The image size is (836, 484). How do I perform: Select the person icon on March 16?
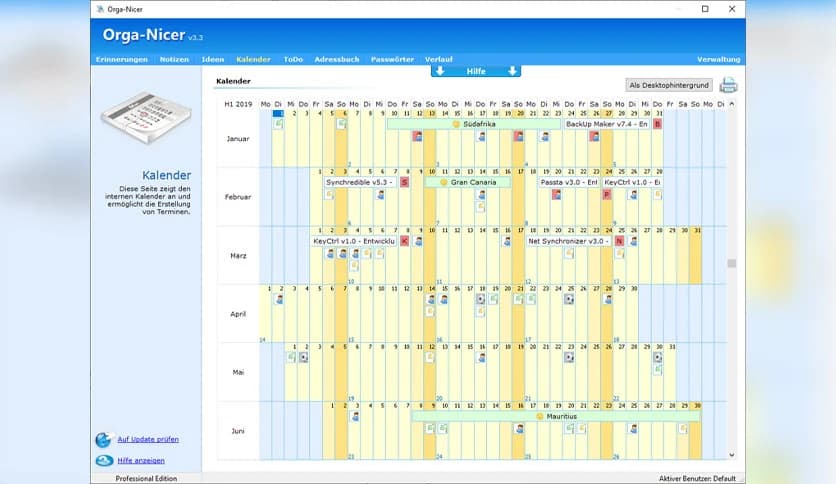(x=507, y=241)
